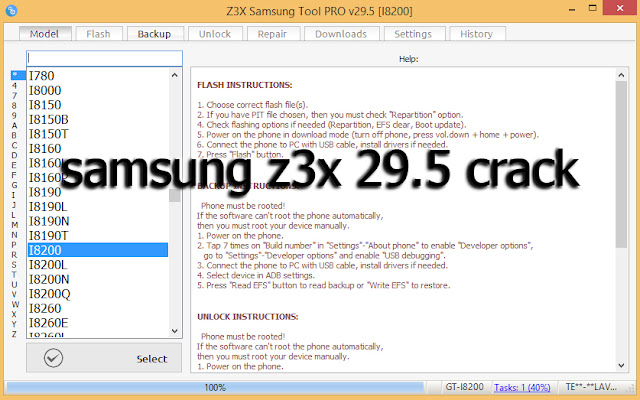640x400 pixels.
Task: Filter models by index letter M
Action: pos(14,224)
